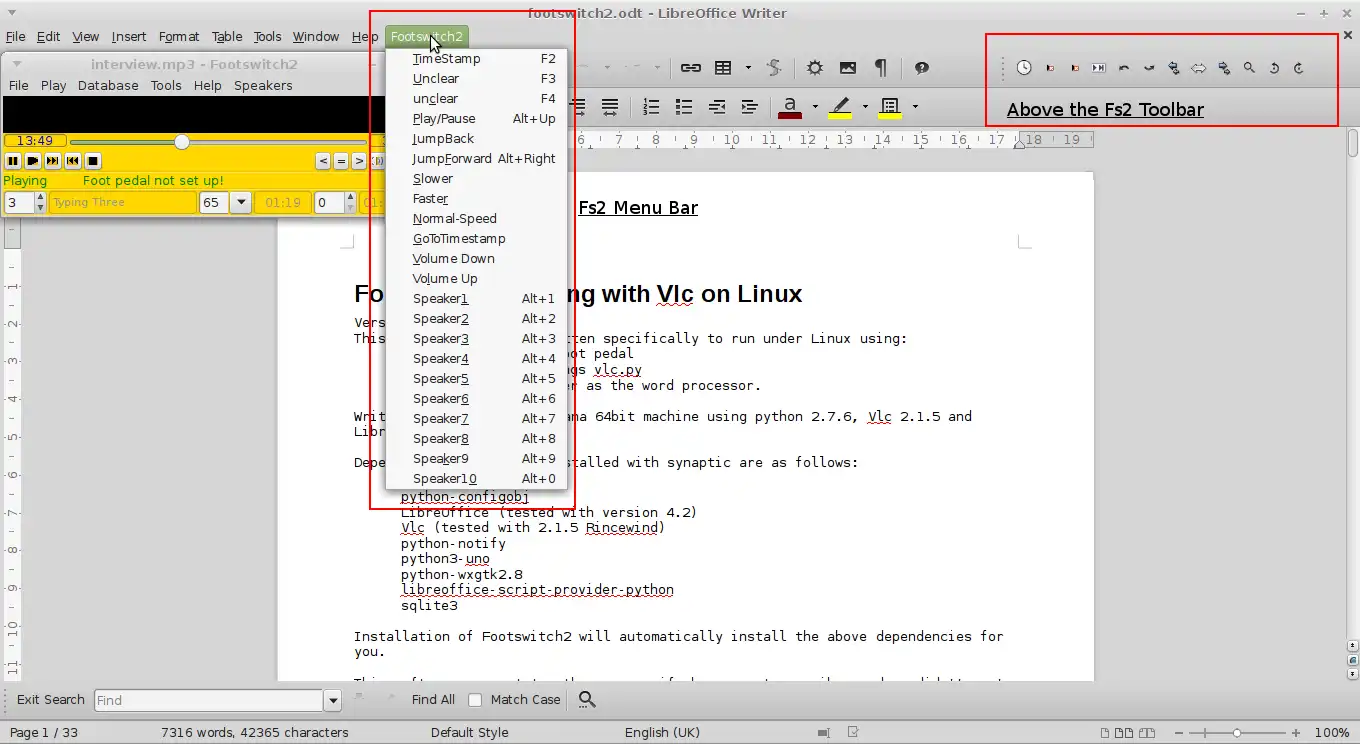Click the Insert Table grid icon

pyautogui.click(x=723, y=68)
